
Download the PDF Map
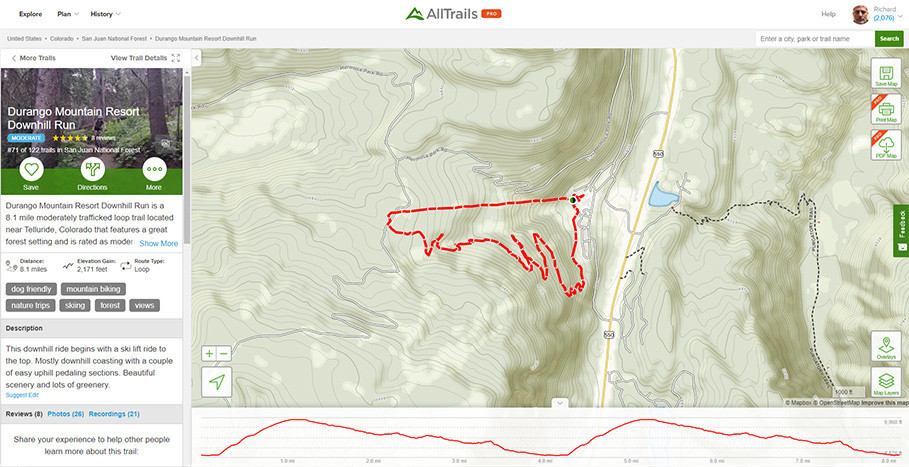tap(886, 145)
